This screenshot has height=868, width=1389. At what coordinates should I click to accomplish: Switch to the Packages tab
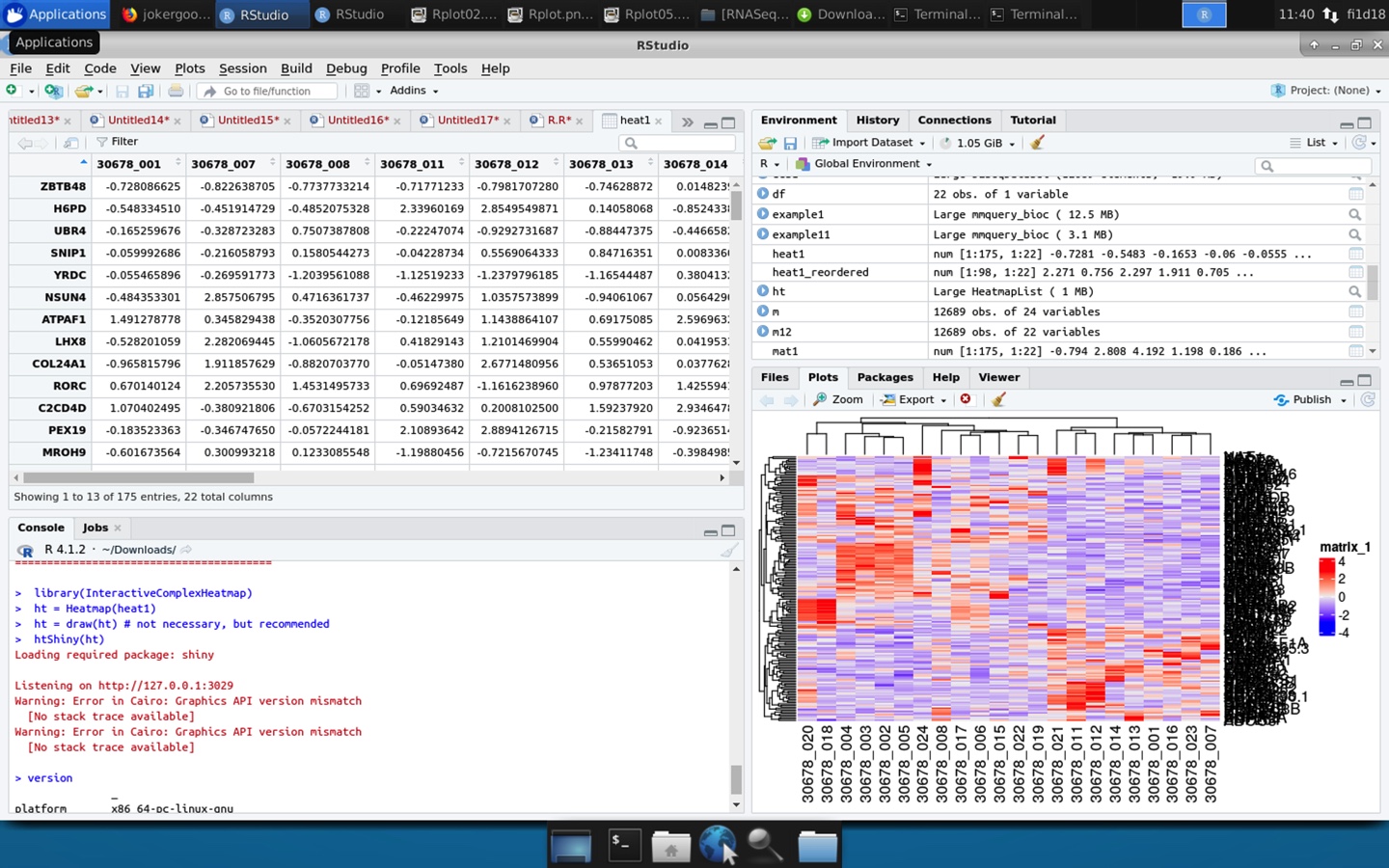(x=885, y=377)
